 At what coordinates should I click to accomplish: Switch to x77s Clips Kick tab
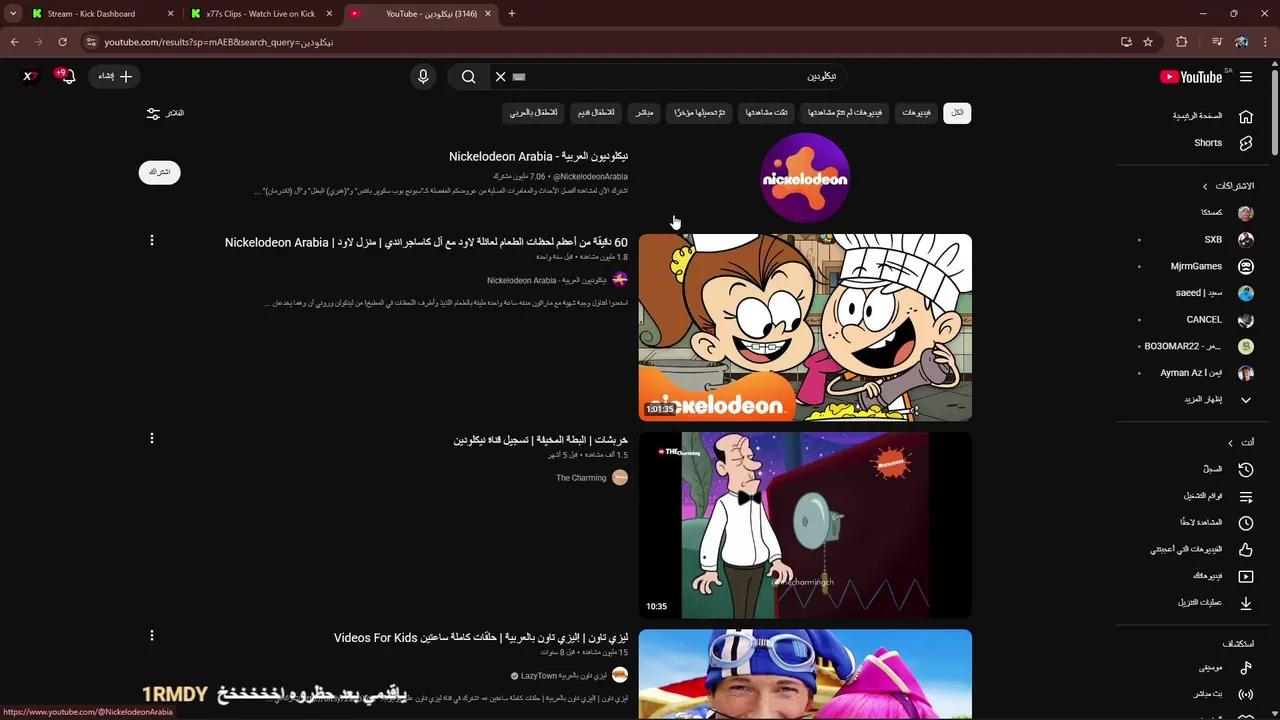260,14
